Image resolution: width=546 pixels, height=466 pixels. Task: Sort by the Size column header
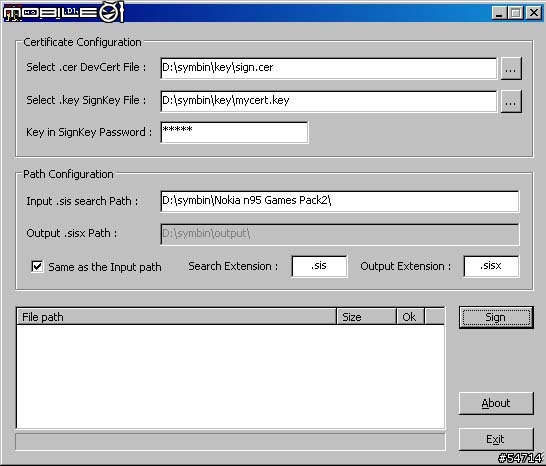tap(366, 317)
